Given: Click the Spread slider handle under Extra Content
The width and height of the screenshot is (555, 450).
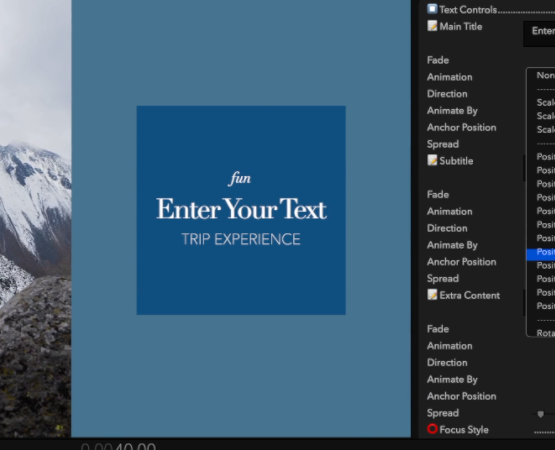Looking at the screenshot, I should click(x=540, y=414).
